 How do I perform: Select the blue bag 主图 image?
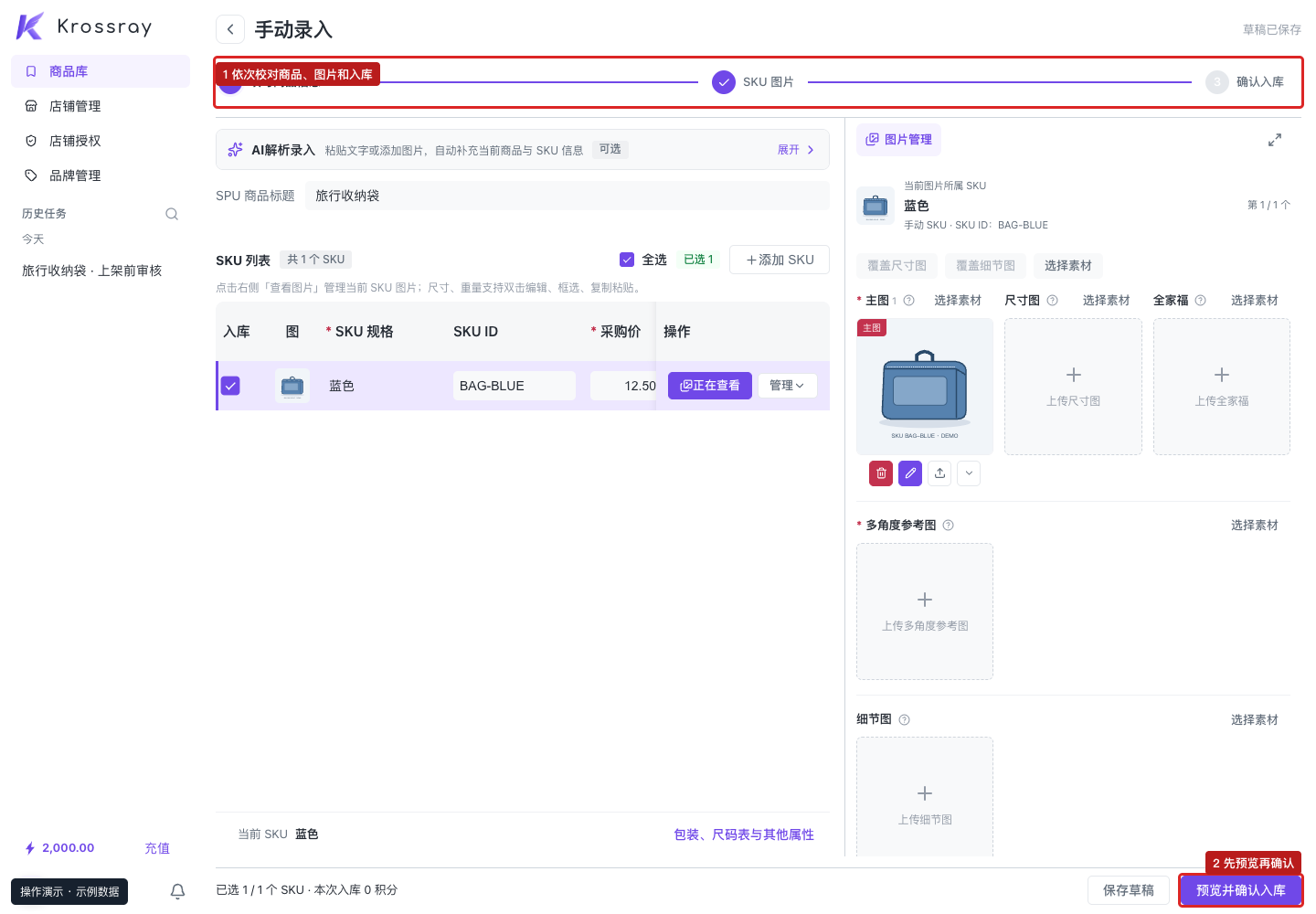[925, 387]
